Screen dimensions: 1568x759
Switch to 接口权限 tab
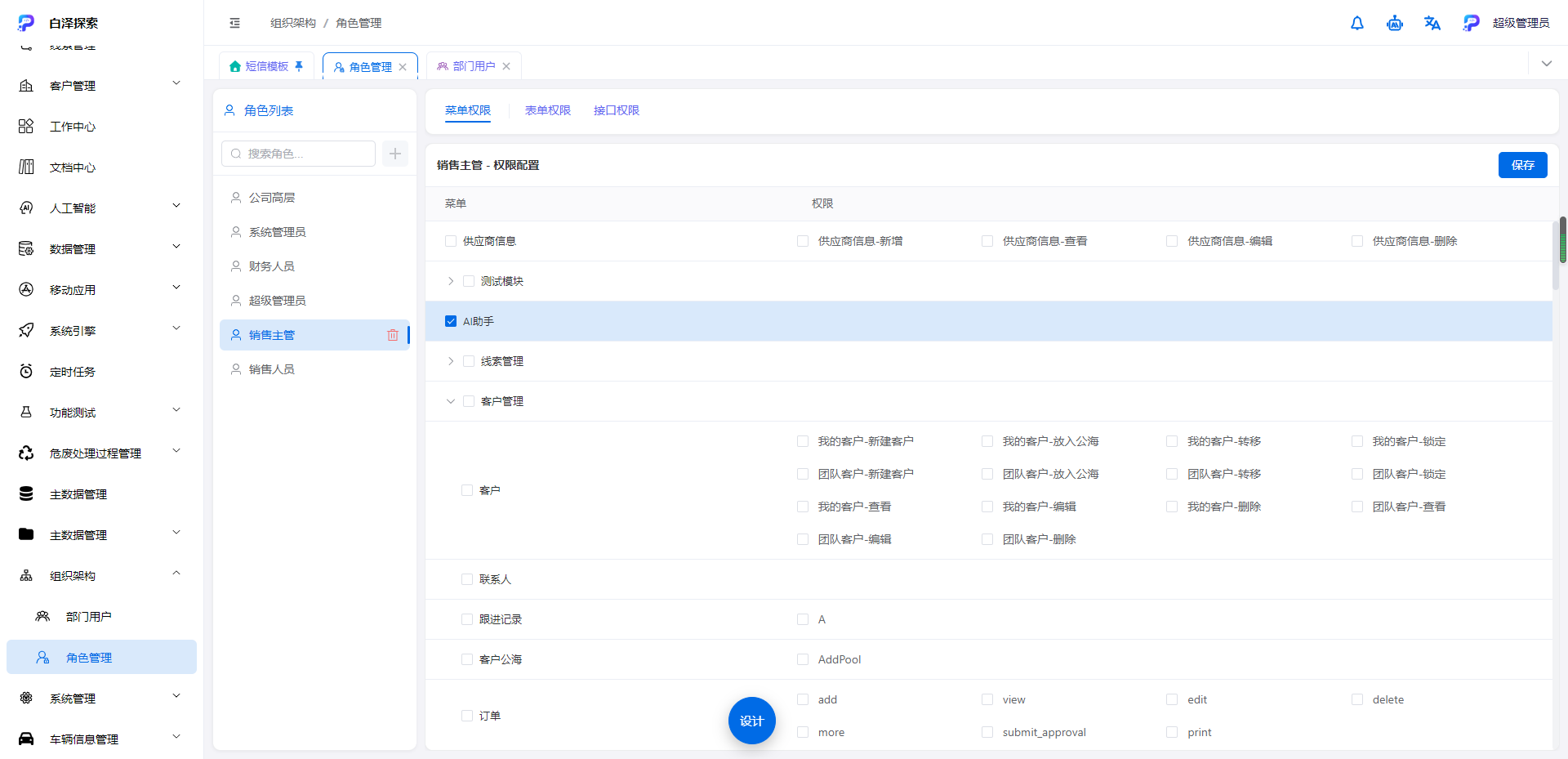point(617,110)
